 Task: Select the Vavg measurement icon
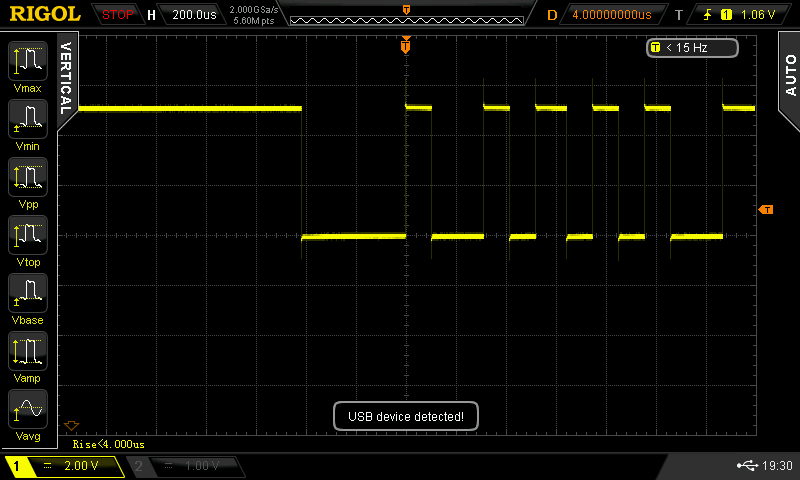point(28,409)
